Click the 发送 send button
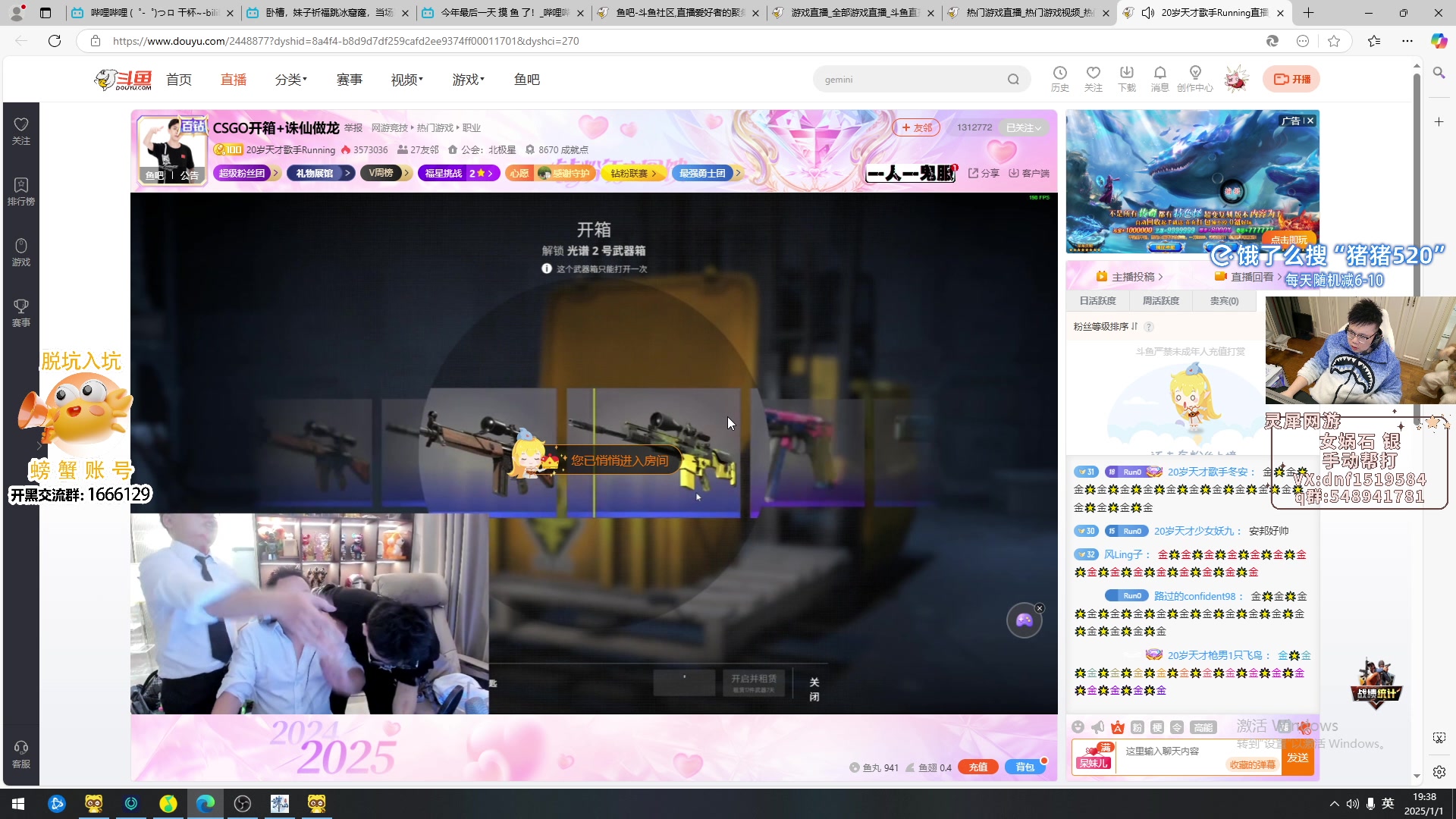This screenshot has height=819, width=1456. coord(1298,758)
